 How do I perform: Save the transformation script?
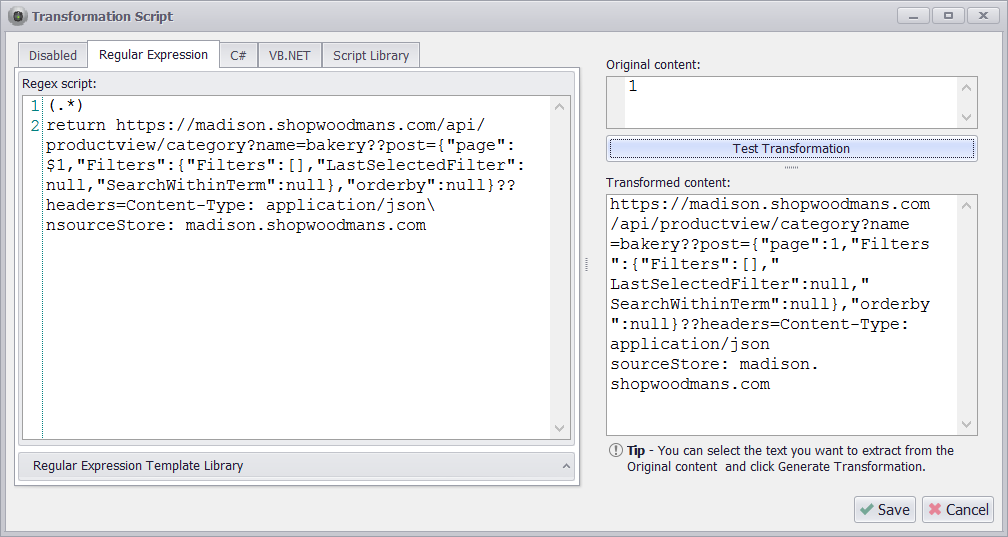[884, 509]
